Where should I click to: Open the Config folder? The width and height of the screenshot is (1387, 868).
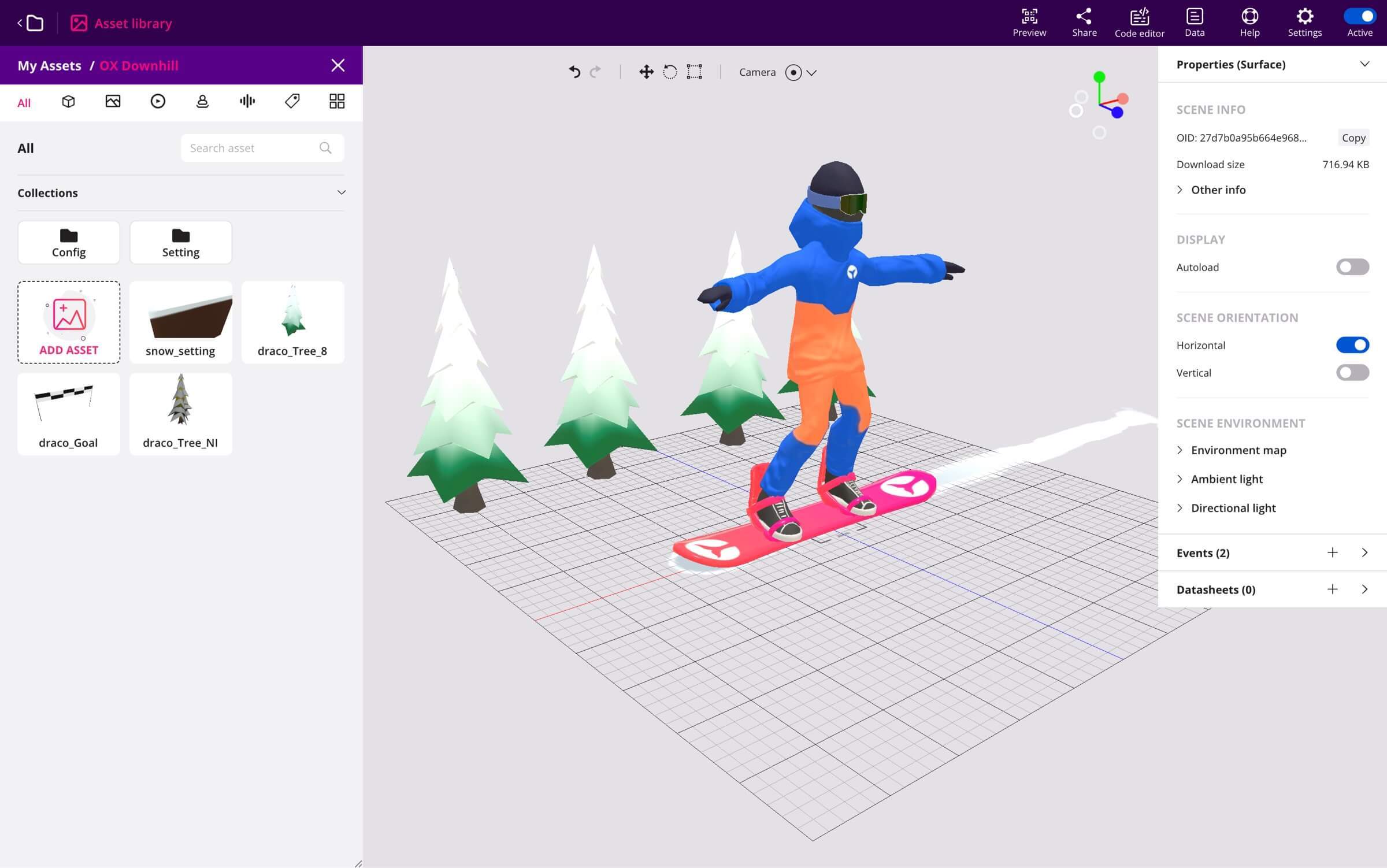pos(69,243)
